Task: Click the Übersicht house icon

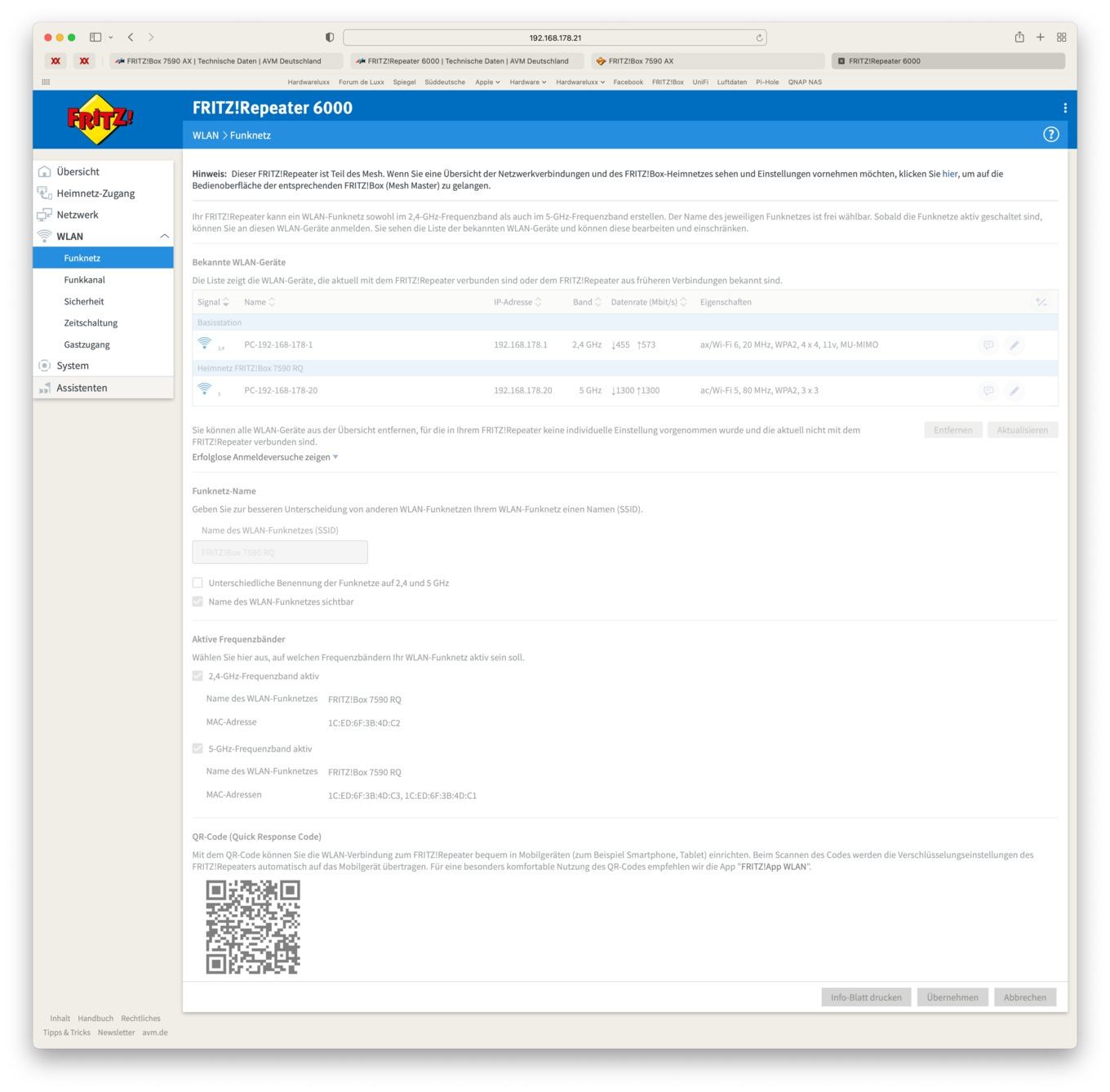Action: coord(44,171)
